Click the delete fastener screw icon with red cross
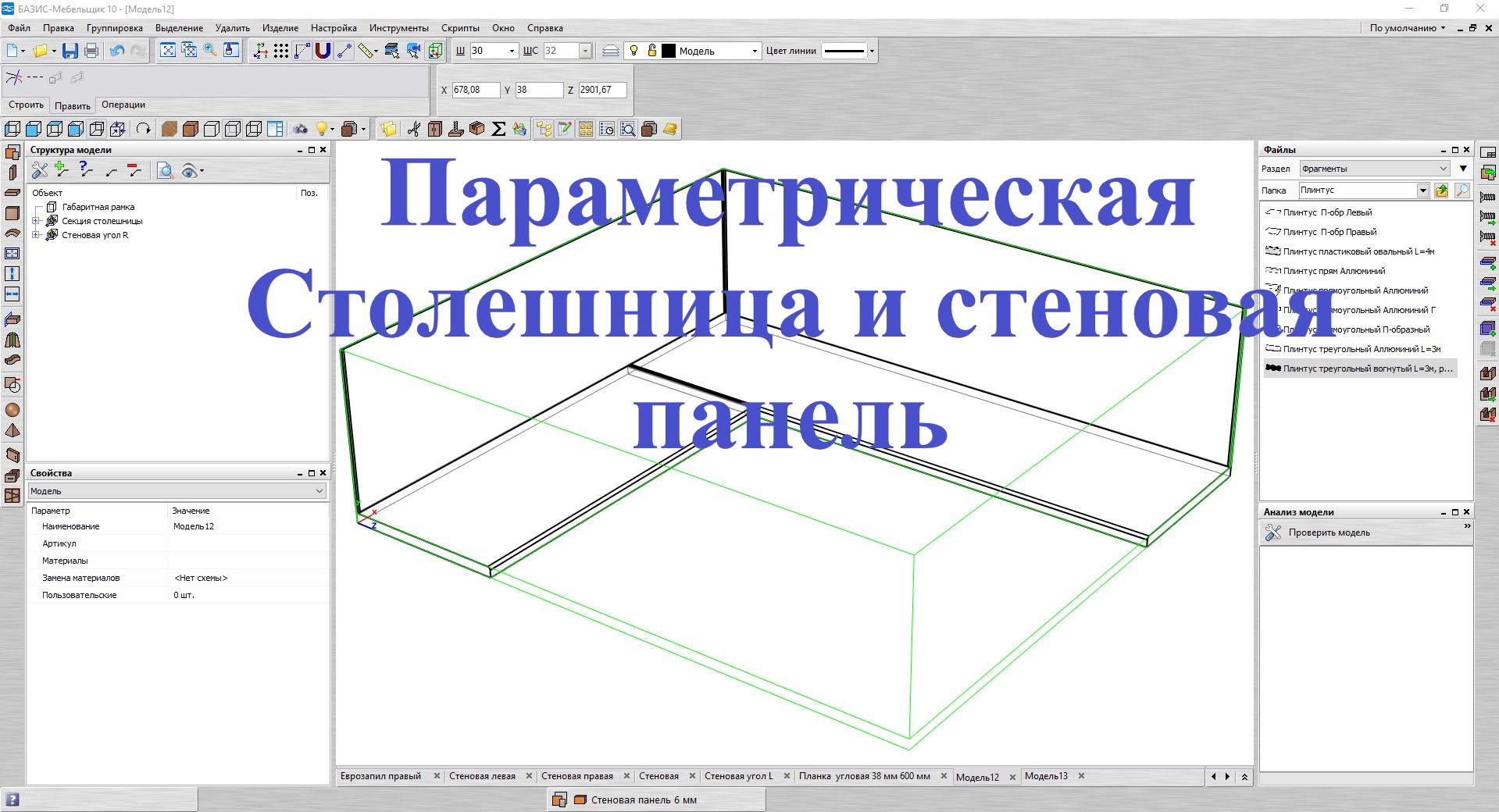The height and width of the screenshot is (812, 1499). (x=1487, y=237)
